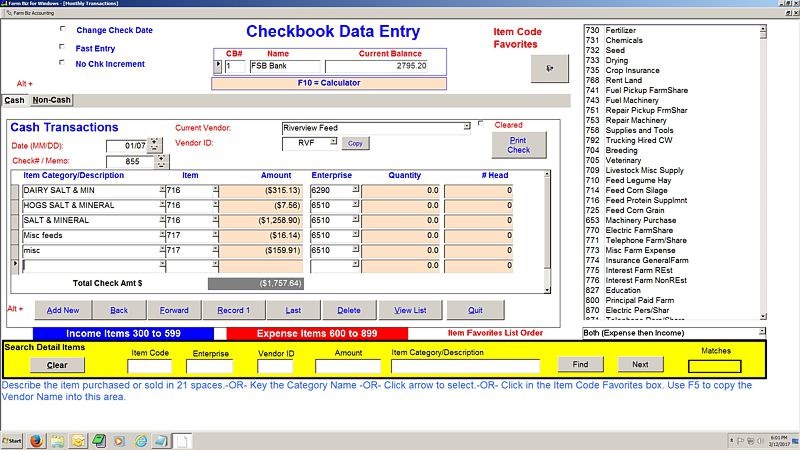
Task: Click the Check# / Memo spinner control
Action: pyautogui.click(x=161, y=161)
